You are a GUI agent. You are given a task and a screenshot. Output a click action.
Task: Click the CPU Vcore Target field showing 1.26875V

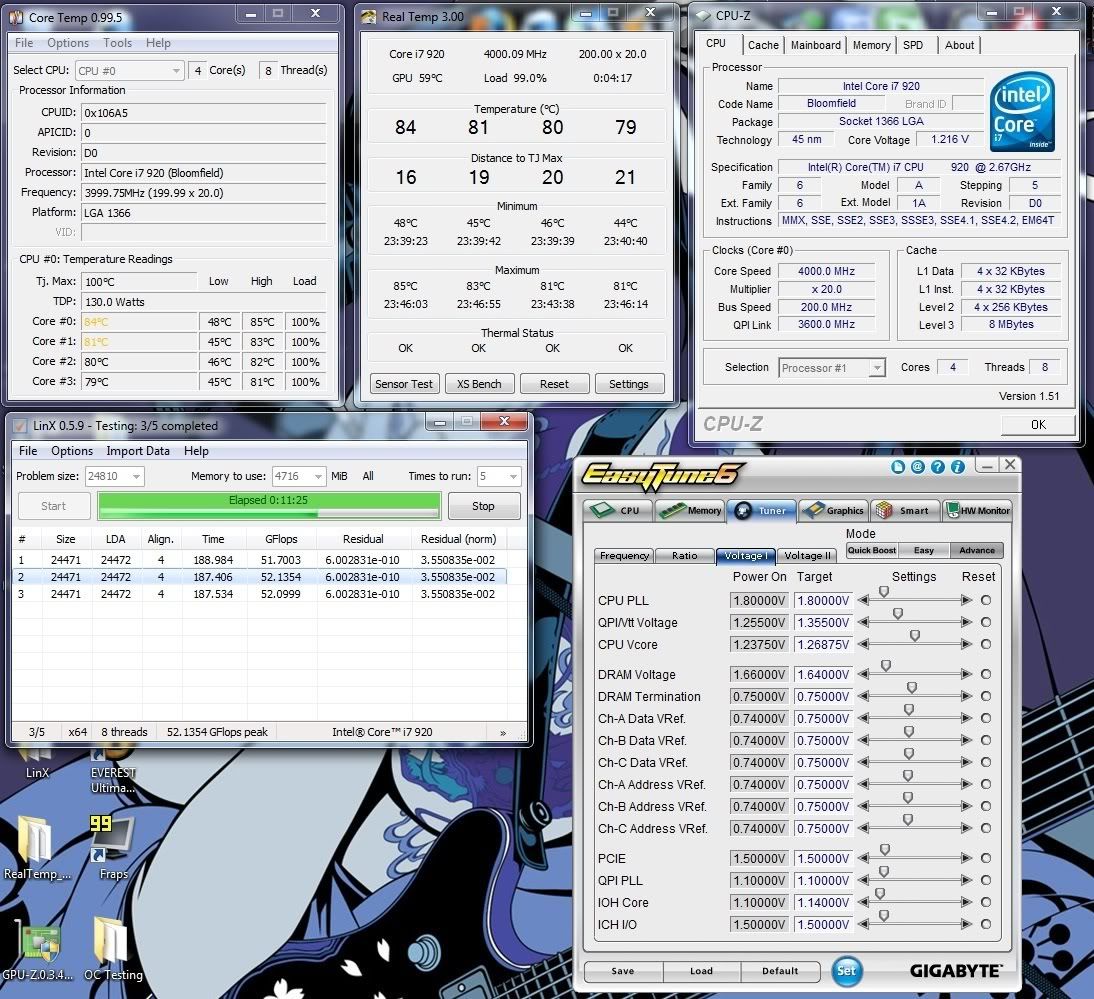pyautogui.click(x=823, y=645)
